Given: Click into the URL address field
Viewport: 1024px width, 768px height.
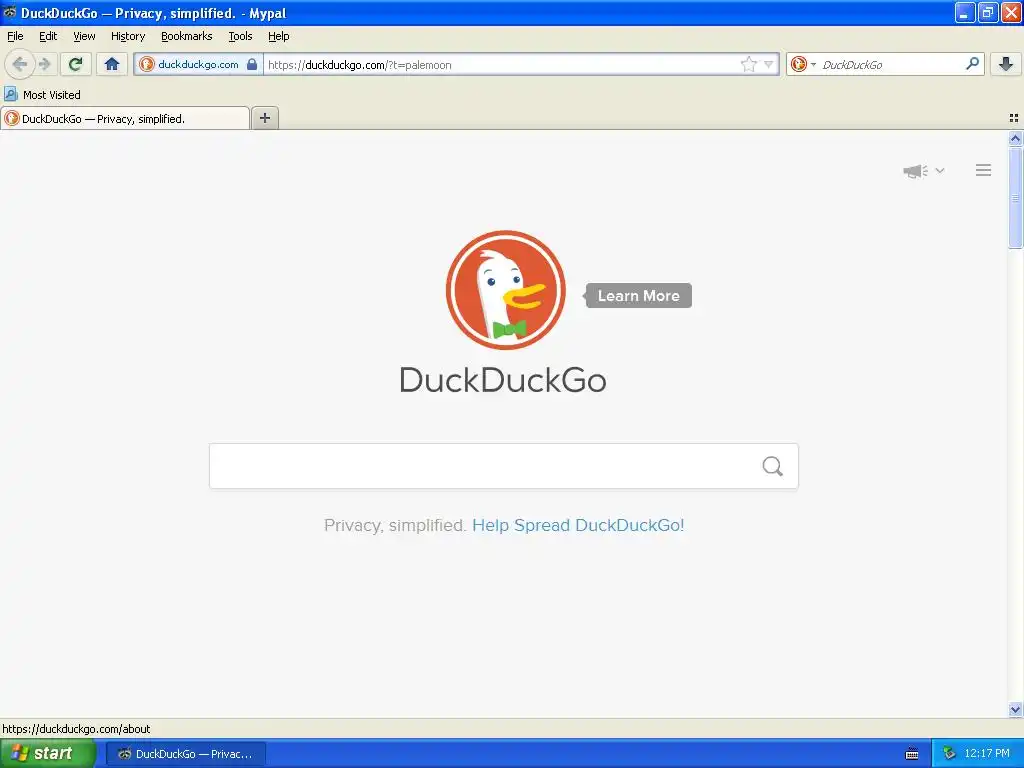Looking at the screenshot, I should click(x=500, y=64).
